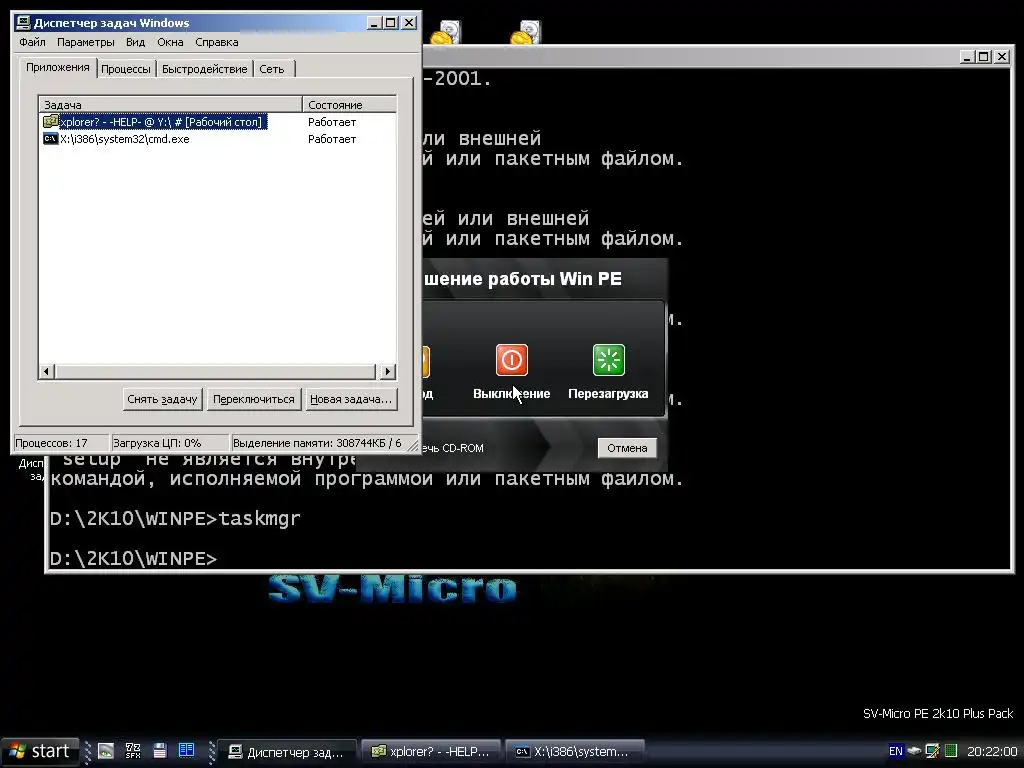This screenshot has width=1024, height=768.
Task: Close the cmd console window
Action: pyautogui.click(x=1001, y=57)
